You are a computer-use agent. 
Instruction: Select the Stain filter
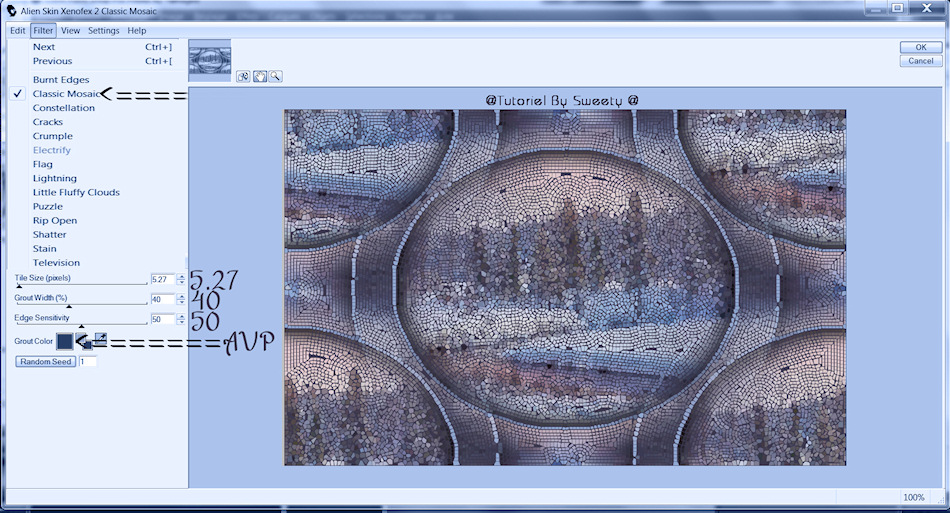(x=97, y=248)
